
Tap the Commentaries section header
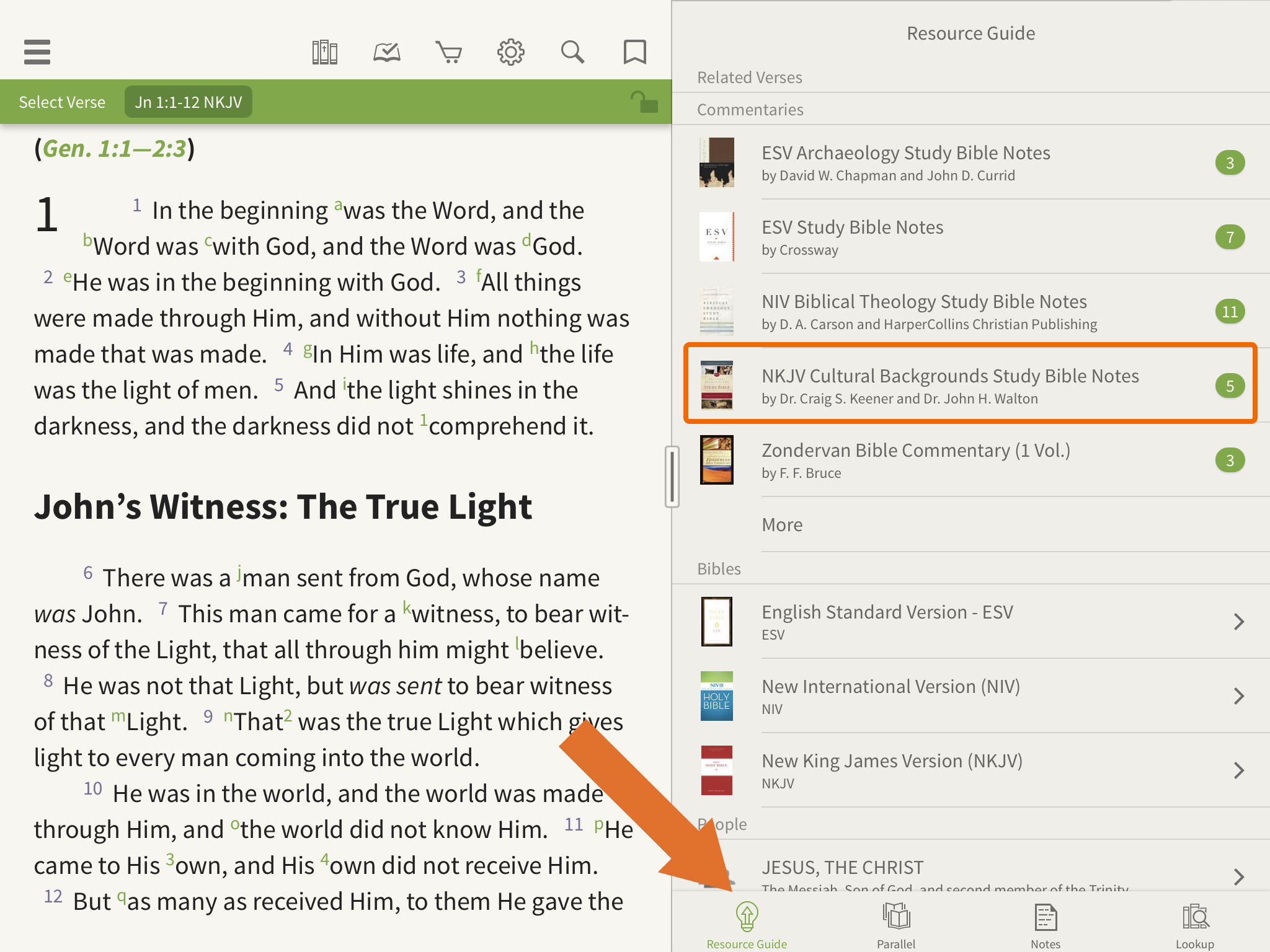point(750,110)
